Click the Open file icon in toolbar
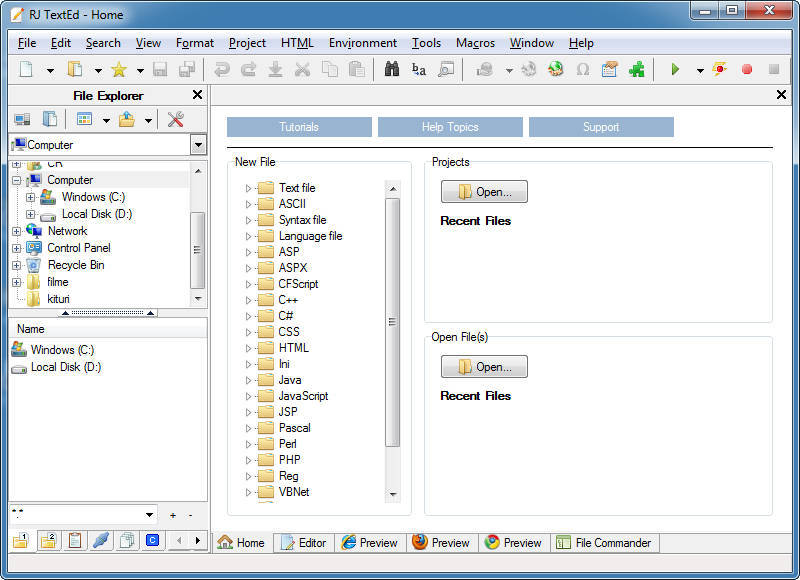 coord(75,69)
